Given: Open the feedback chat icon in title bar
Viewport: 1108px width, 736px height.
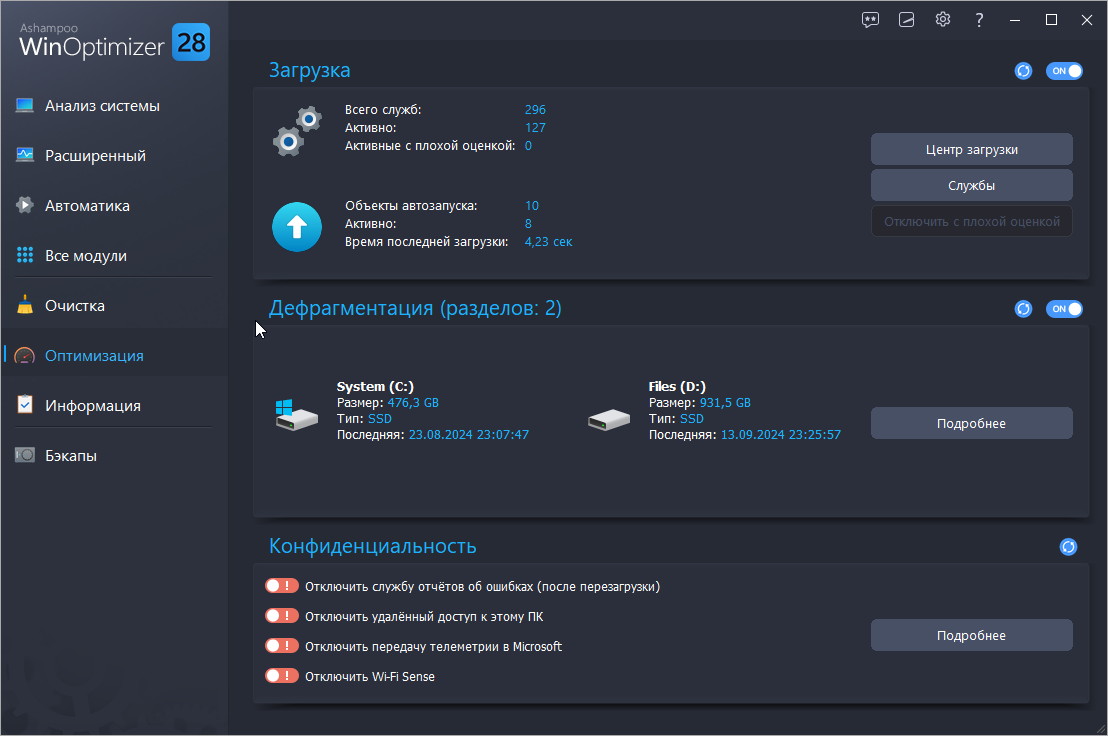Looking at the screenshot, I should coord(870,20).
